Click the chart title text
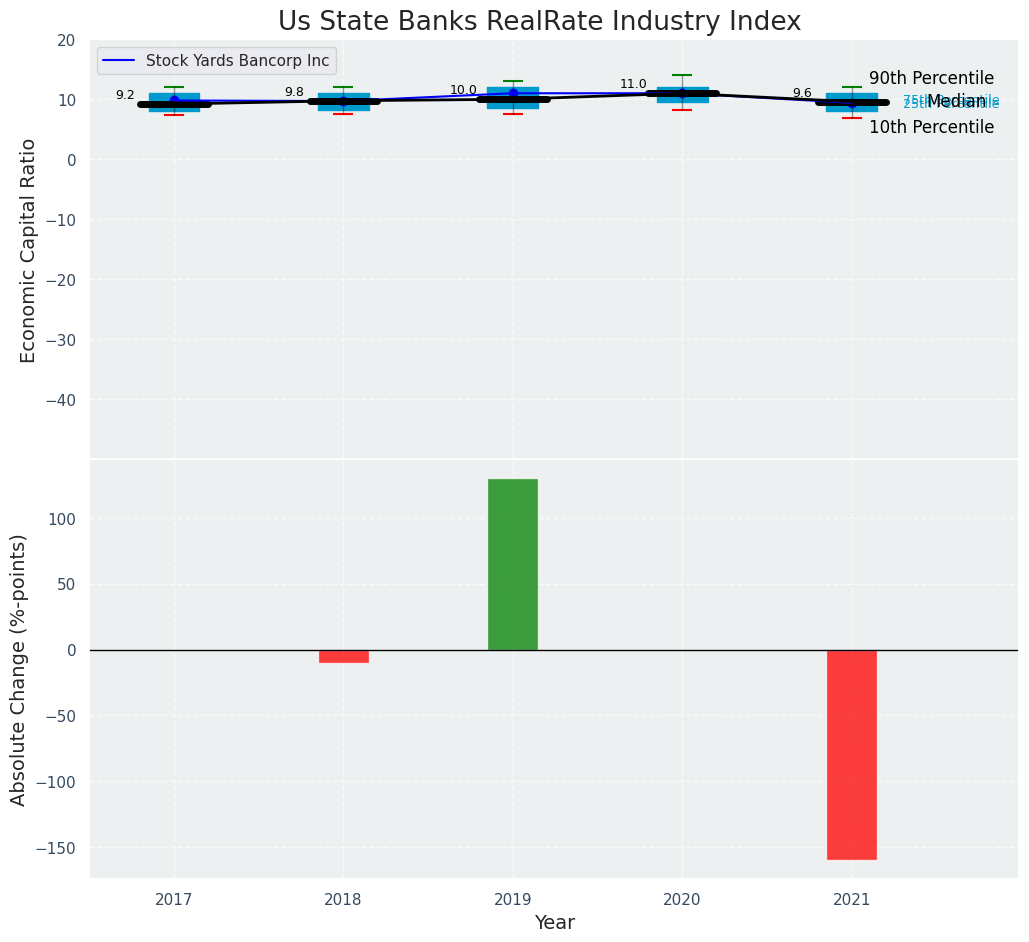The image size is (1029, 942). click(x=539, y=22)
